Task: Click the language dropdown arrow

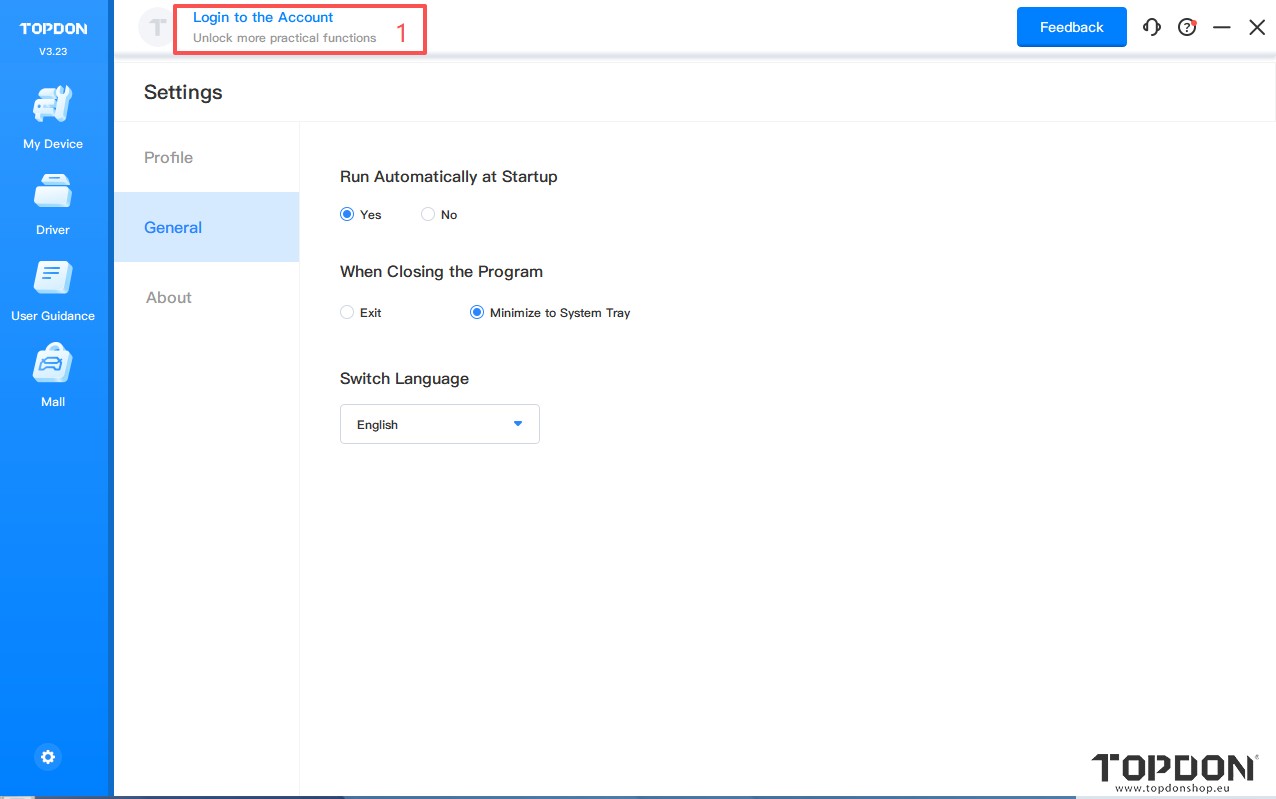Action: 518,424
